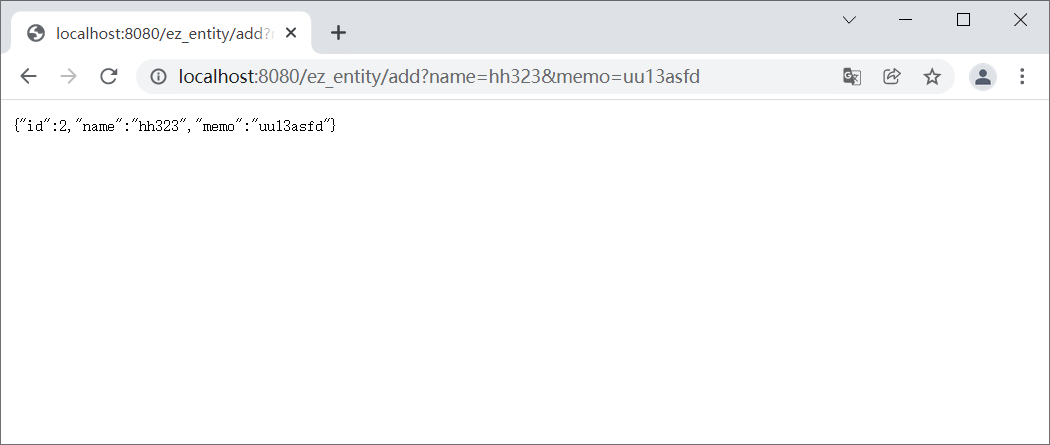Image resolution: width=1050 pixels, height=445 pixels.
Task: Share this page using the share icon
Action: (x=891, y=76)
